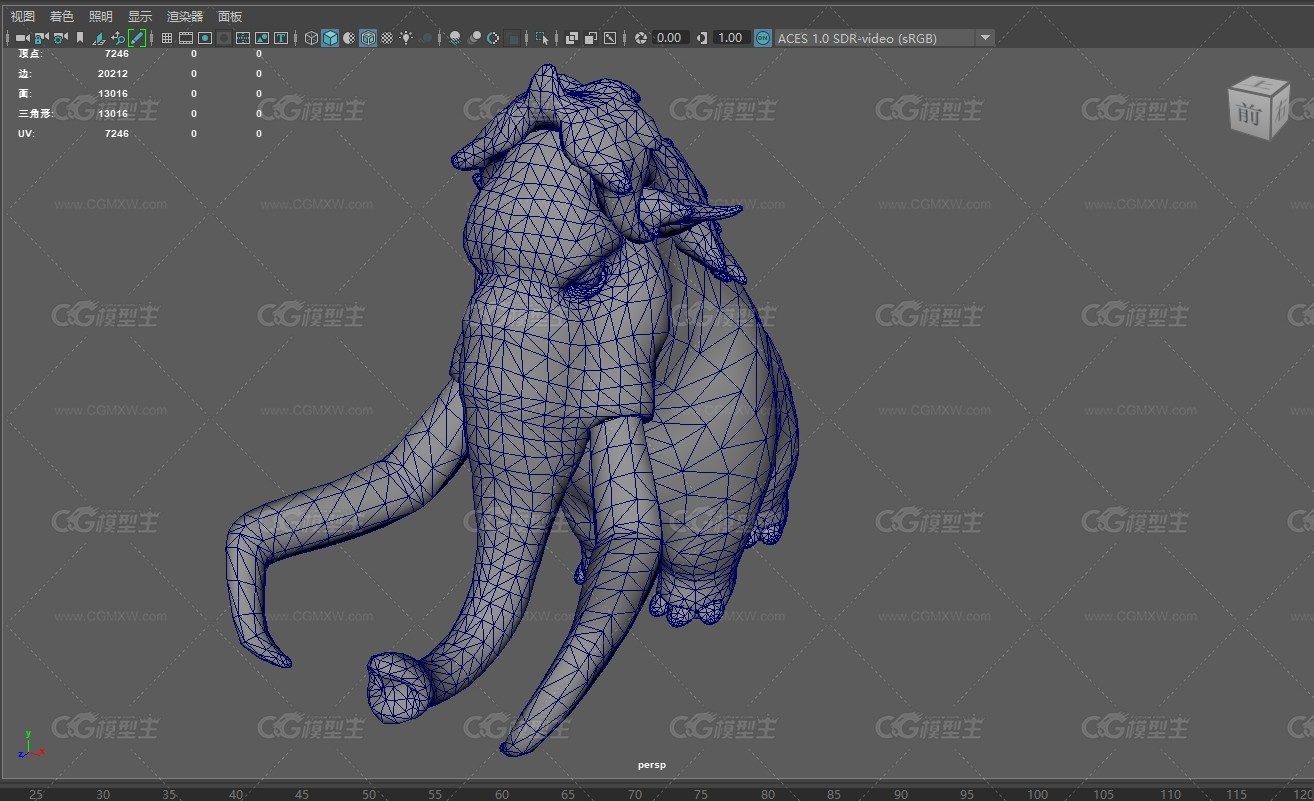1314x801 pixels.
Task: Toggle the viewport Grid display icon
Action: pyautogui.click(x=167, y=38)
